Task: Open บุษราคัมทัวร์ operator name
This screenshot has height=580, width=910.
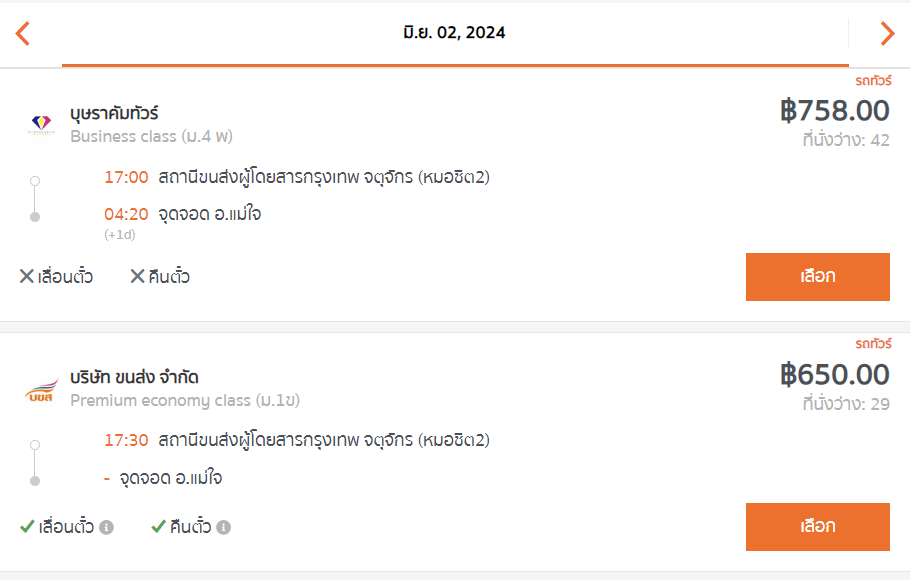Action: click(x=114, y=113)
